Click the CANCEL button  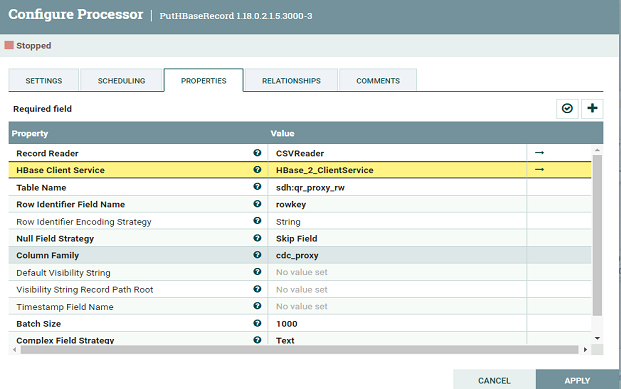click(494, 379)
